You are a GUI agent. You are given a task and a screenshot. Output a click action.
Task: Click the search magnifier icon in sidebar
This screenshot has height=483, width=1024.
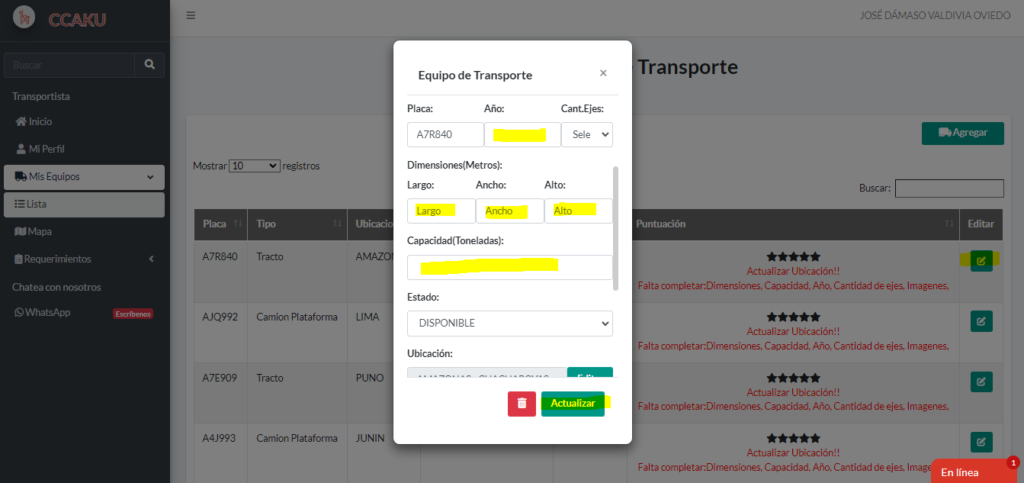[149, 65]
